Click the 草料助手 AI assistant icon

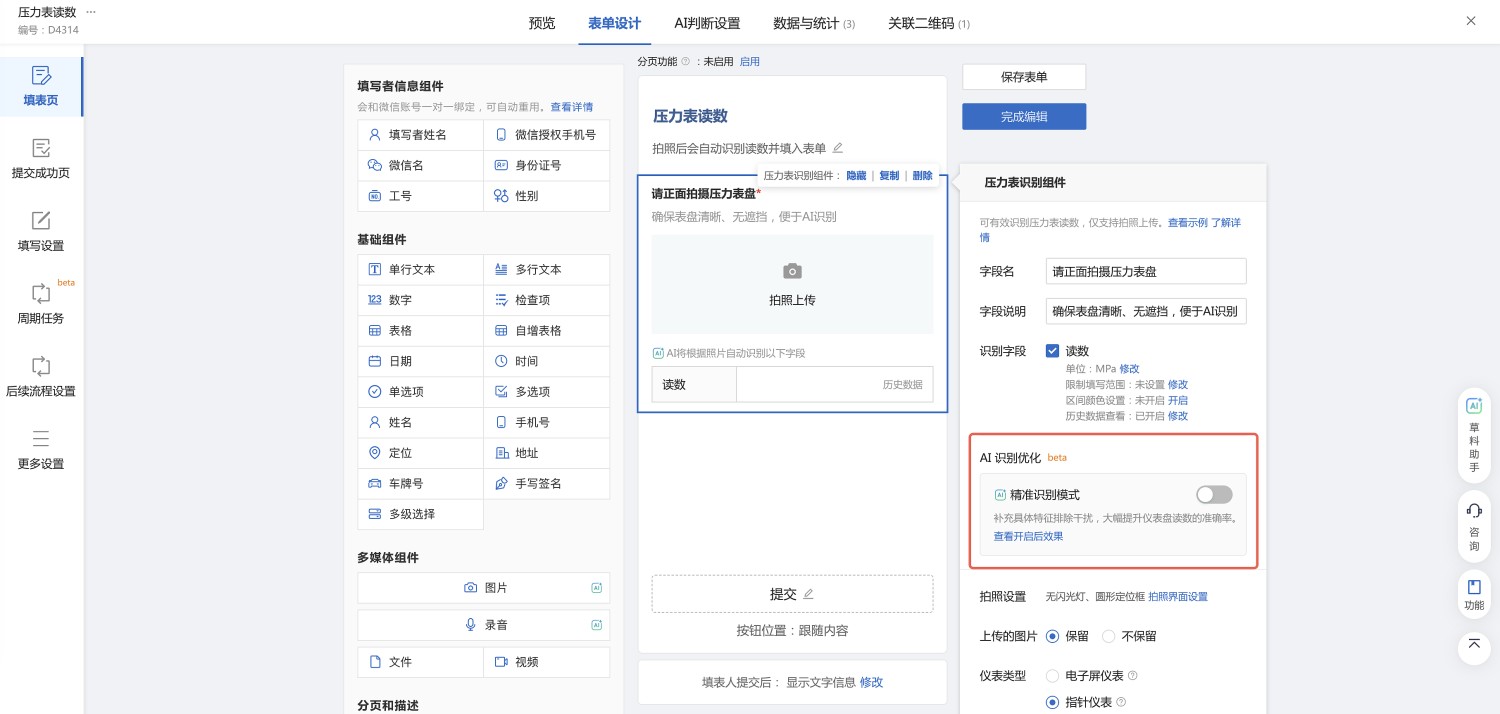1474,430
